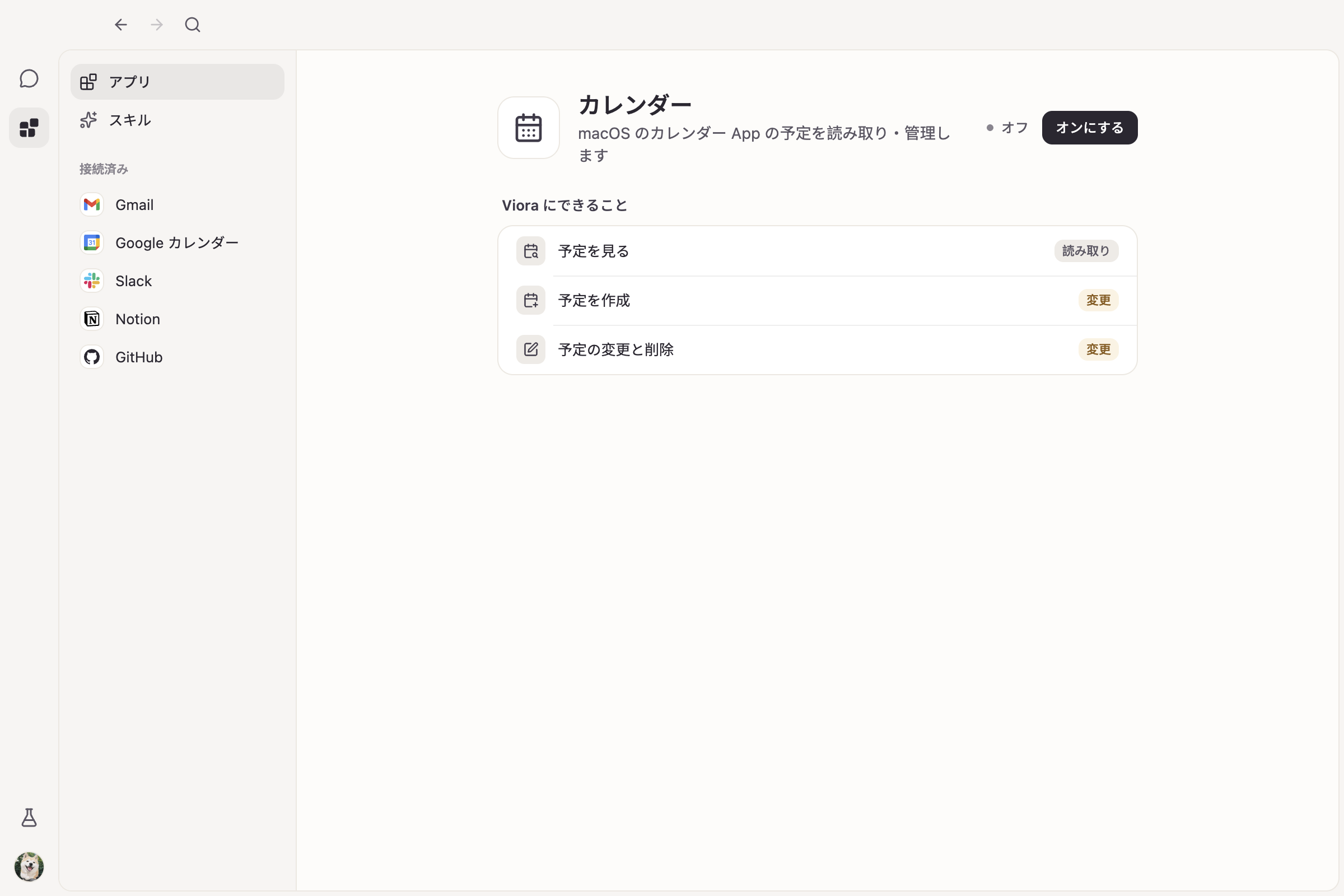Open chat via speech bubble icon
The image size is (1344, 896).
coord(29,79)
